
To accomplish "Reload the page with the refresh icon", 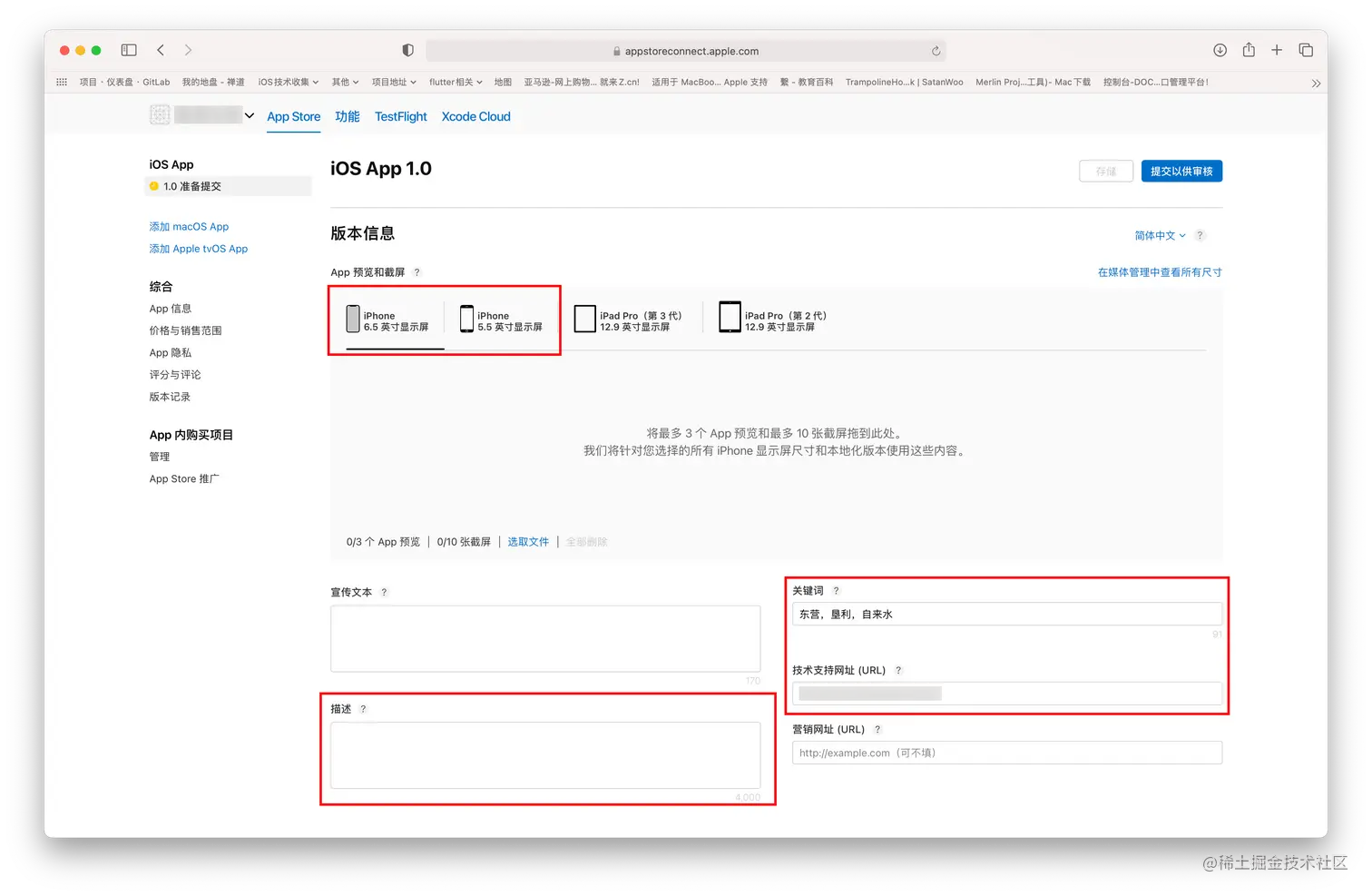I will coord(936,51).
